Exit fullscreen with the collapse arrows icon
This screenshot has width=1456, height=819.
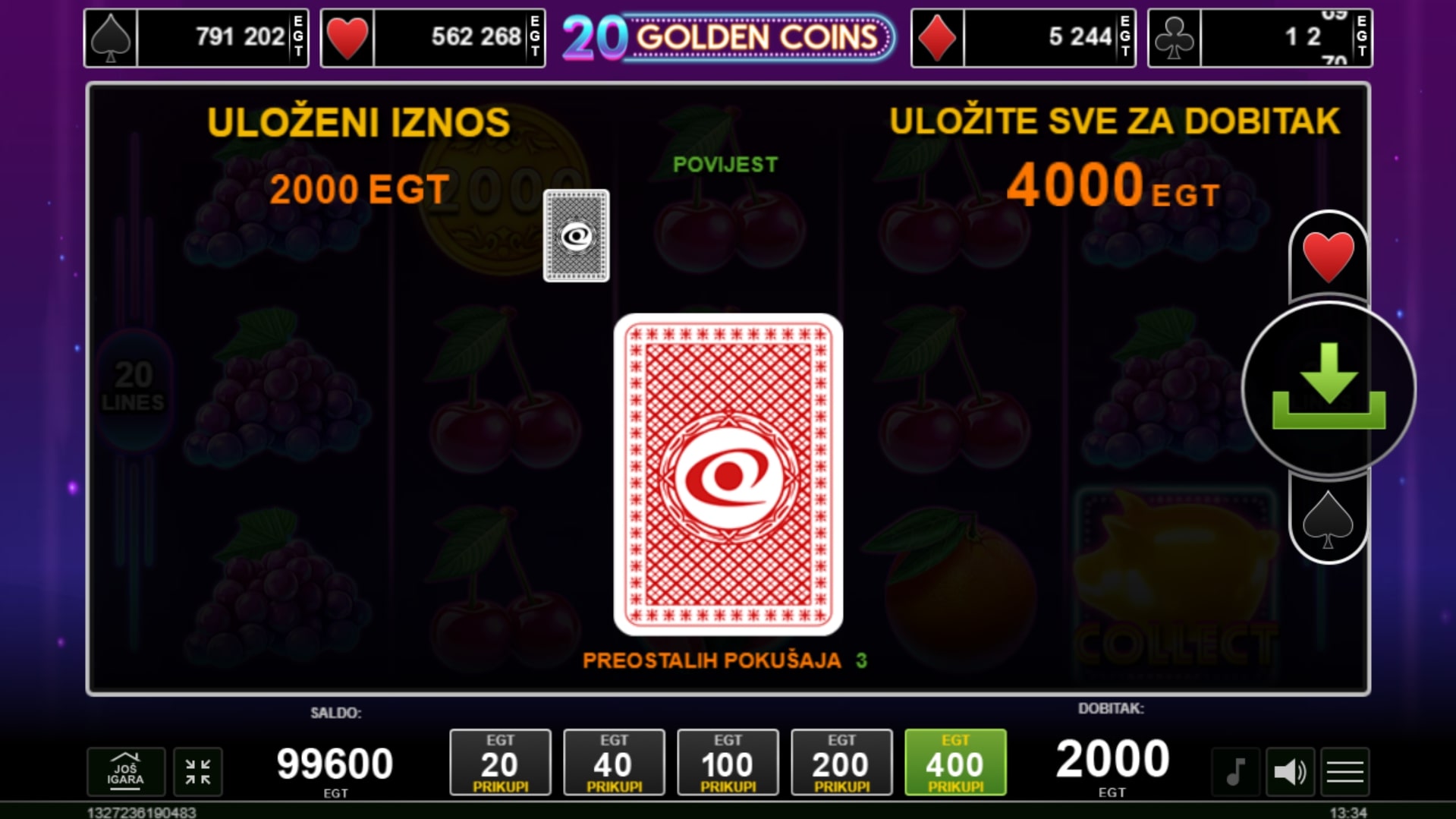point(198,772)
